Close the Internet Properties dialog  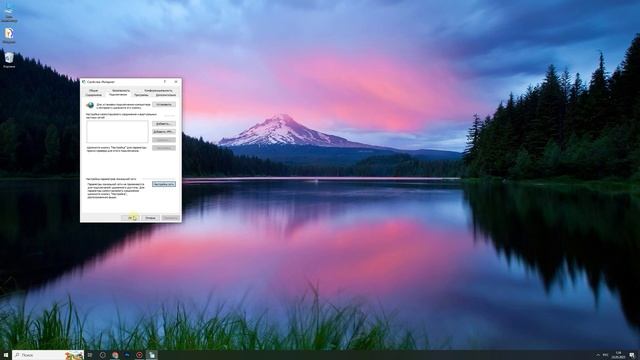click(x=176, y=82)
